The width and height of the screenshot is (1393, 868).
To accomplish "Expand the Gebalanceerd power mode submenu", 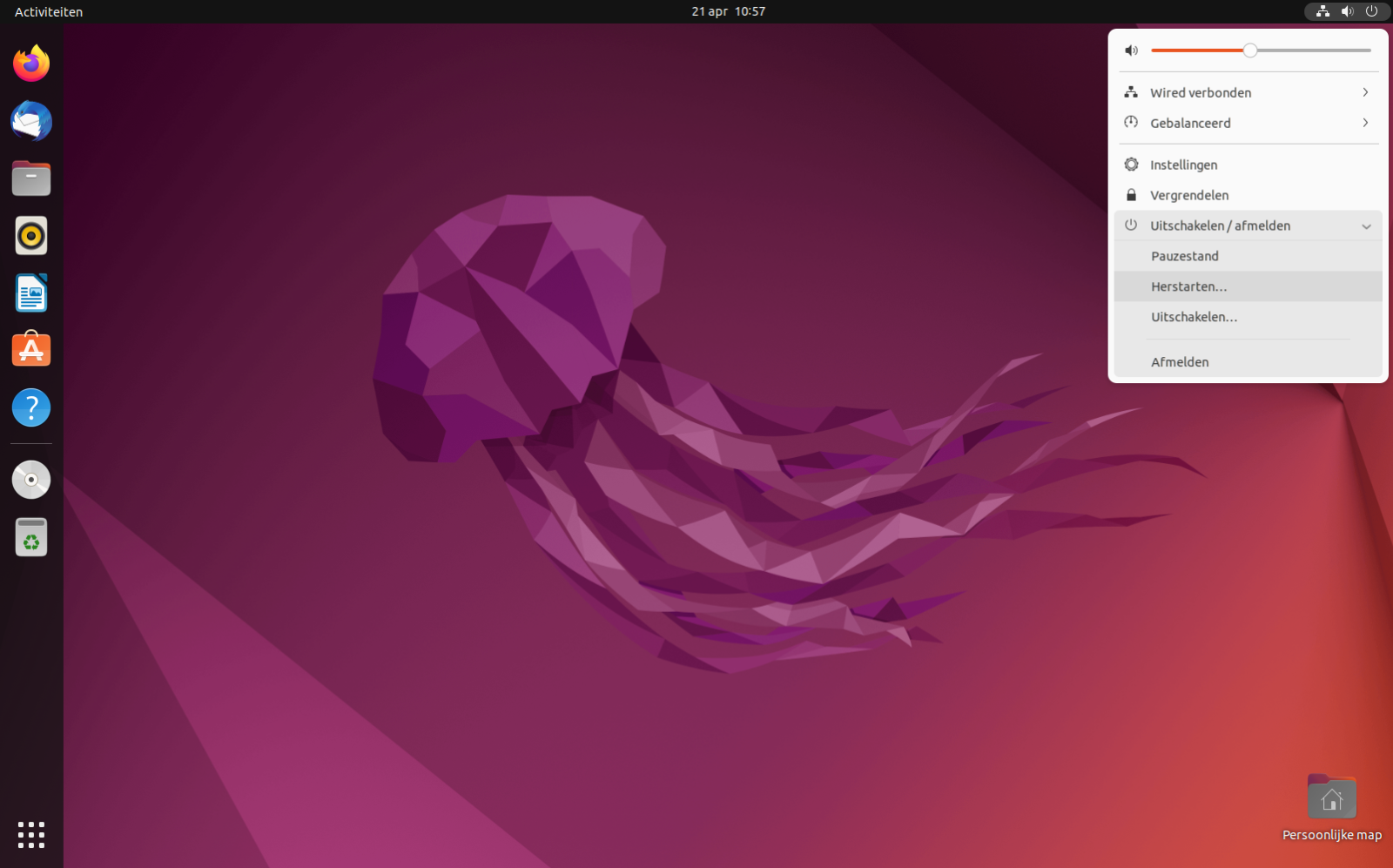I will (x=1248, y=123).
